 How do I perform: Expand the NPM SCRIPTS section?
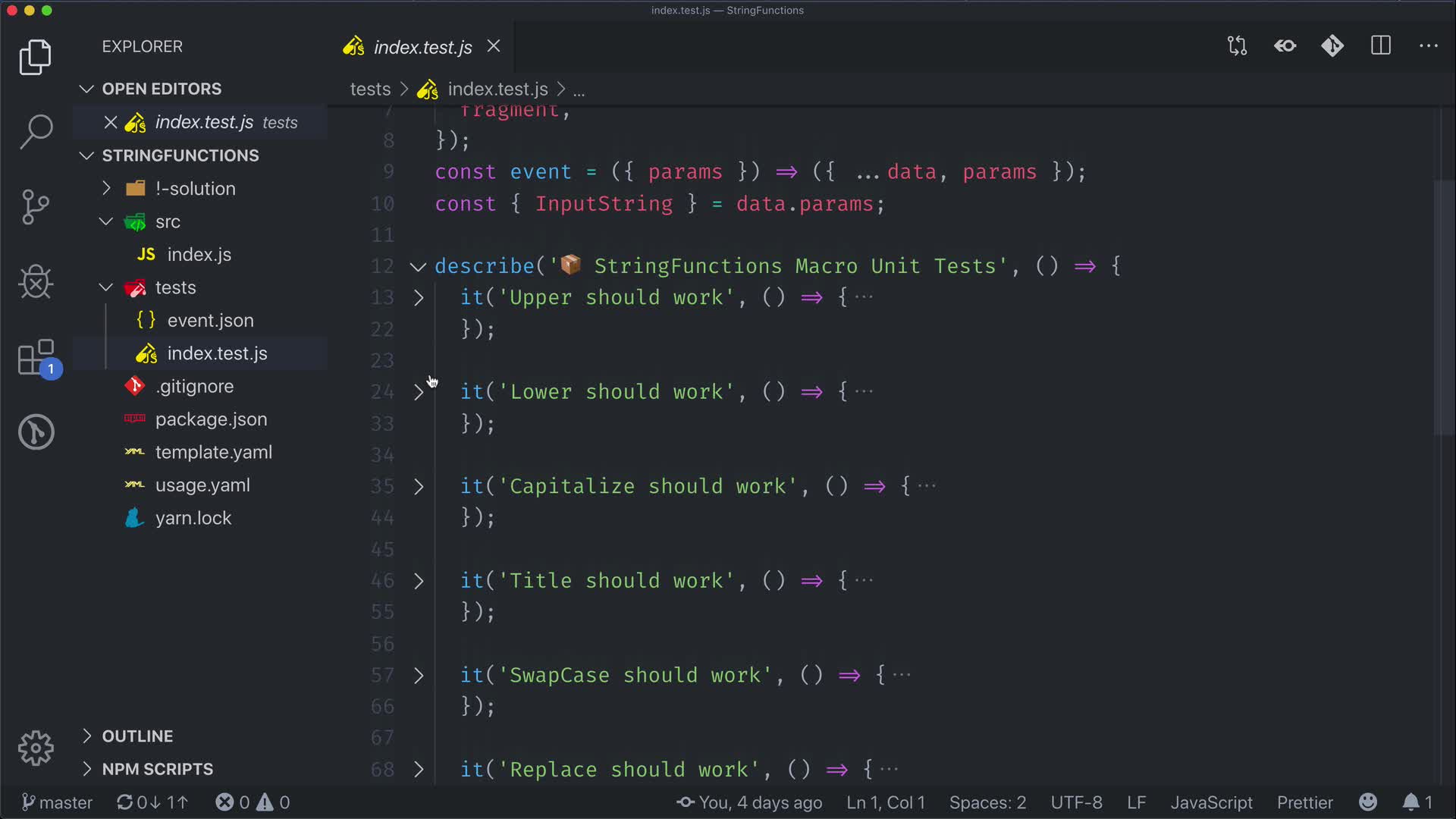pos(157,769)
